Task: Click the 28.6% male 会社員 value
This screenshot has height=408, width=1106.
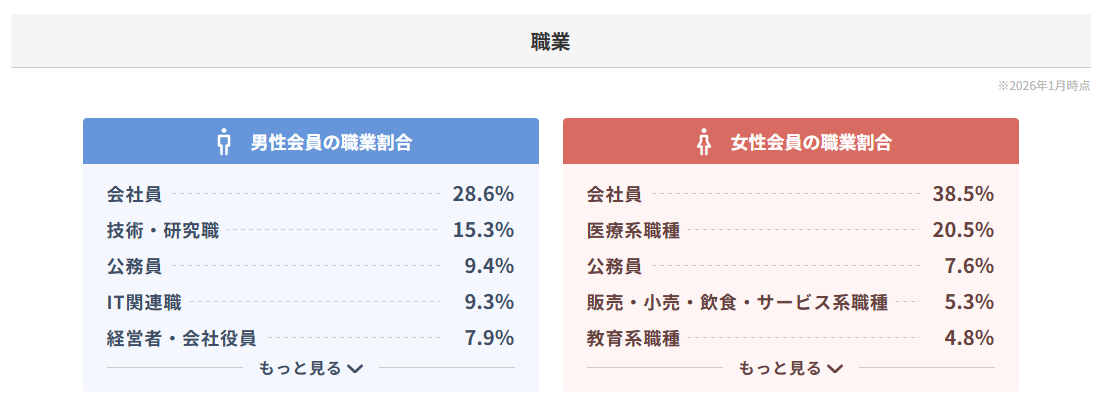Action: coord(483,194)
